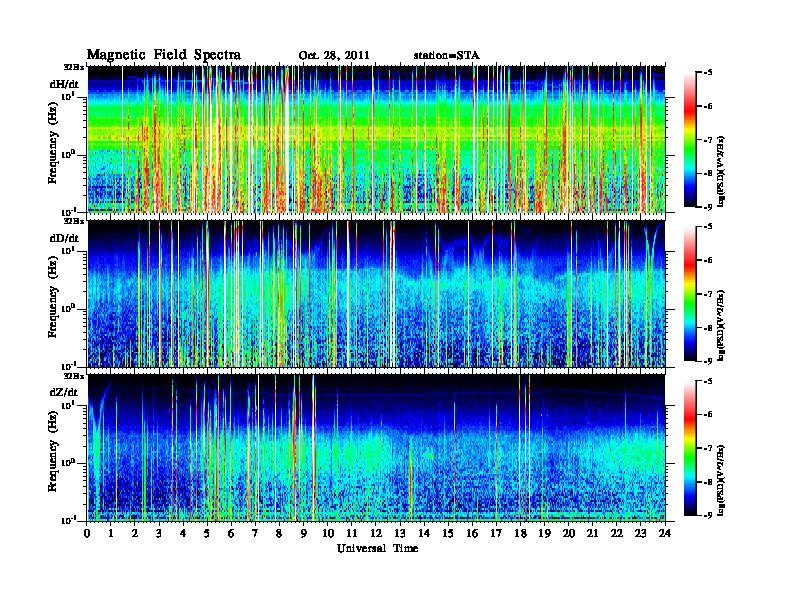The image size is (792, 612).
Task: Click the "Magnetic Field Spectra" title
Action: (164, 56)
